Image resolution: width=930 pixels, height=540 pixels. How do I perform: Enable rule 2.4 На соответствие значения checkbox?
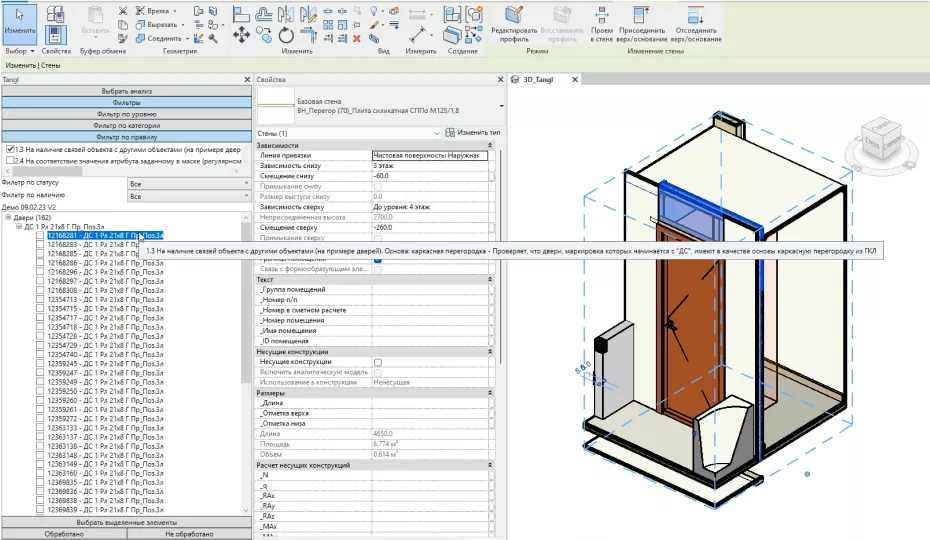point(10,160)
